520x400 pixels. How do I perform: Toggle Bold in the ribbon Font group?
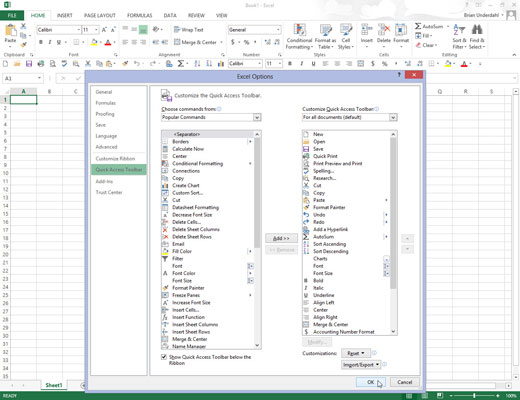tap(41, 42)
